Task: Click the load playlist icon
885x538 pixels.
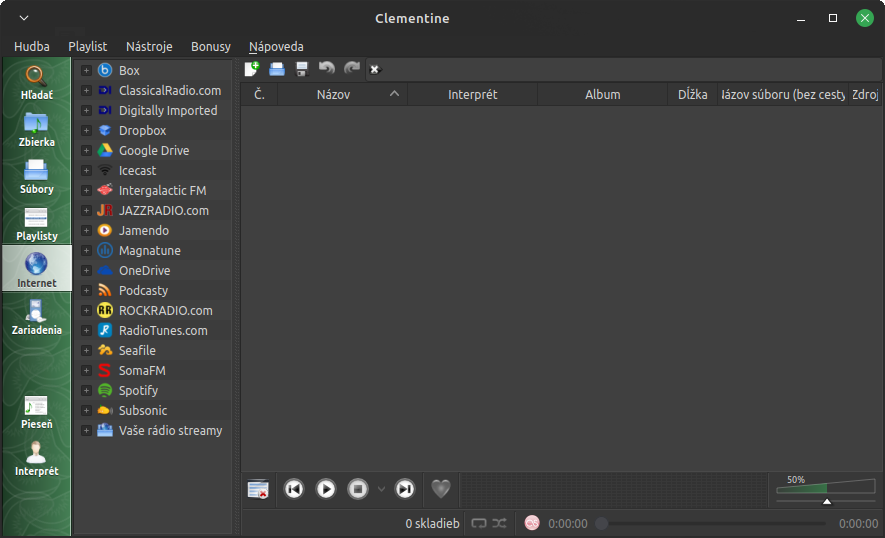Action: (x=277, y=69)
